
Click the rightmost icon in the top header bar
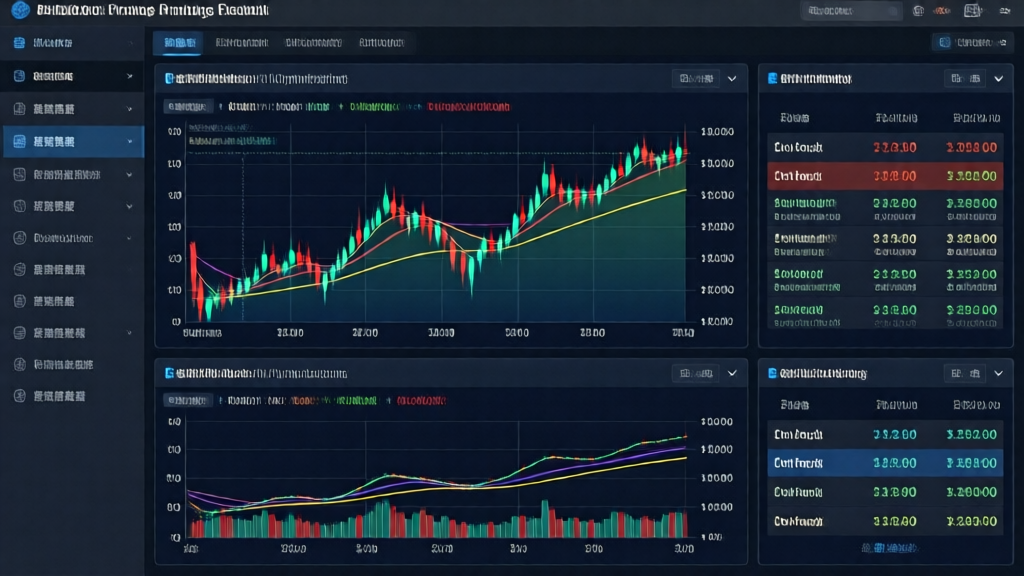(x=1003, y=11)
